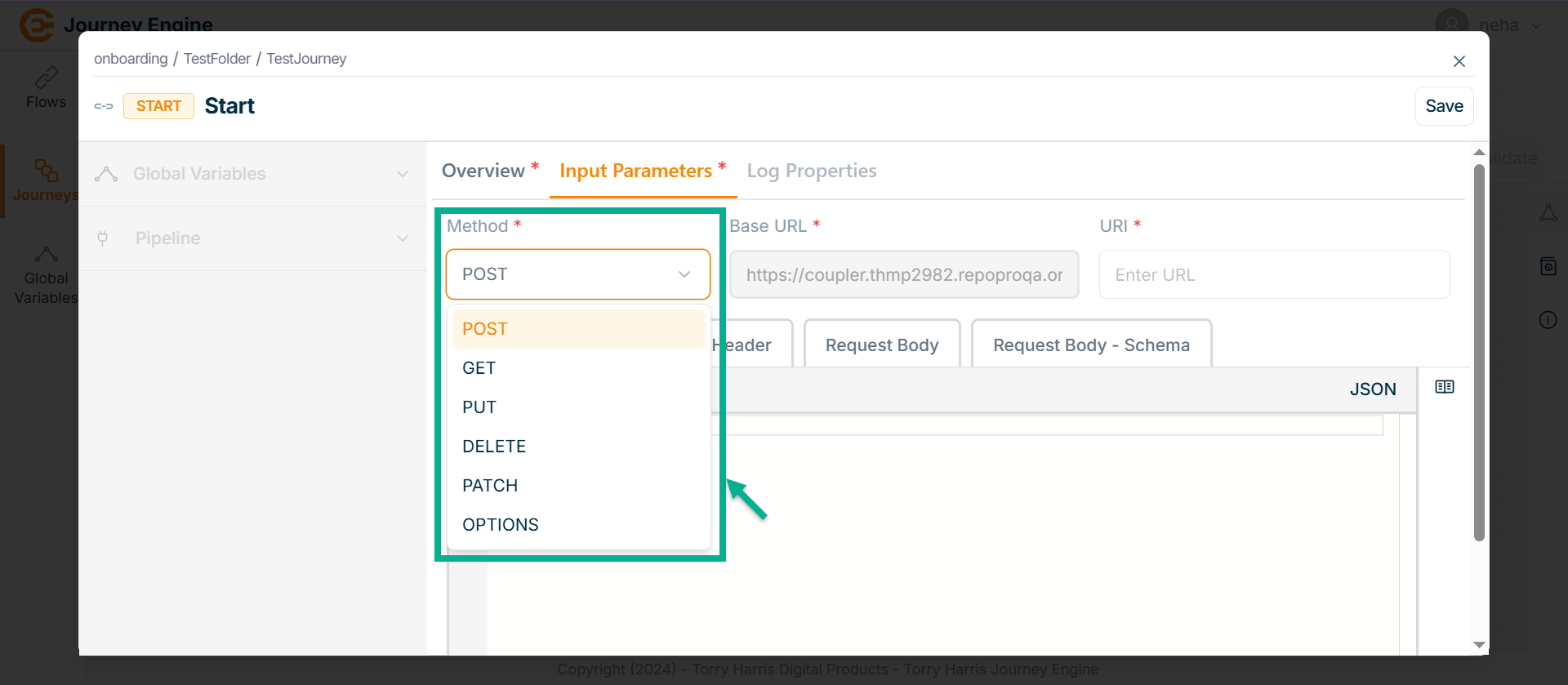Click the info icon on right edge

click(1548, 320)
